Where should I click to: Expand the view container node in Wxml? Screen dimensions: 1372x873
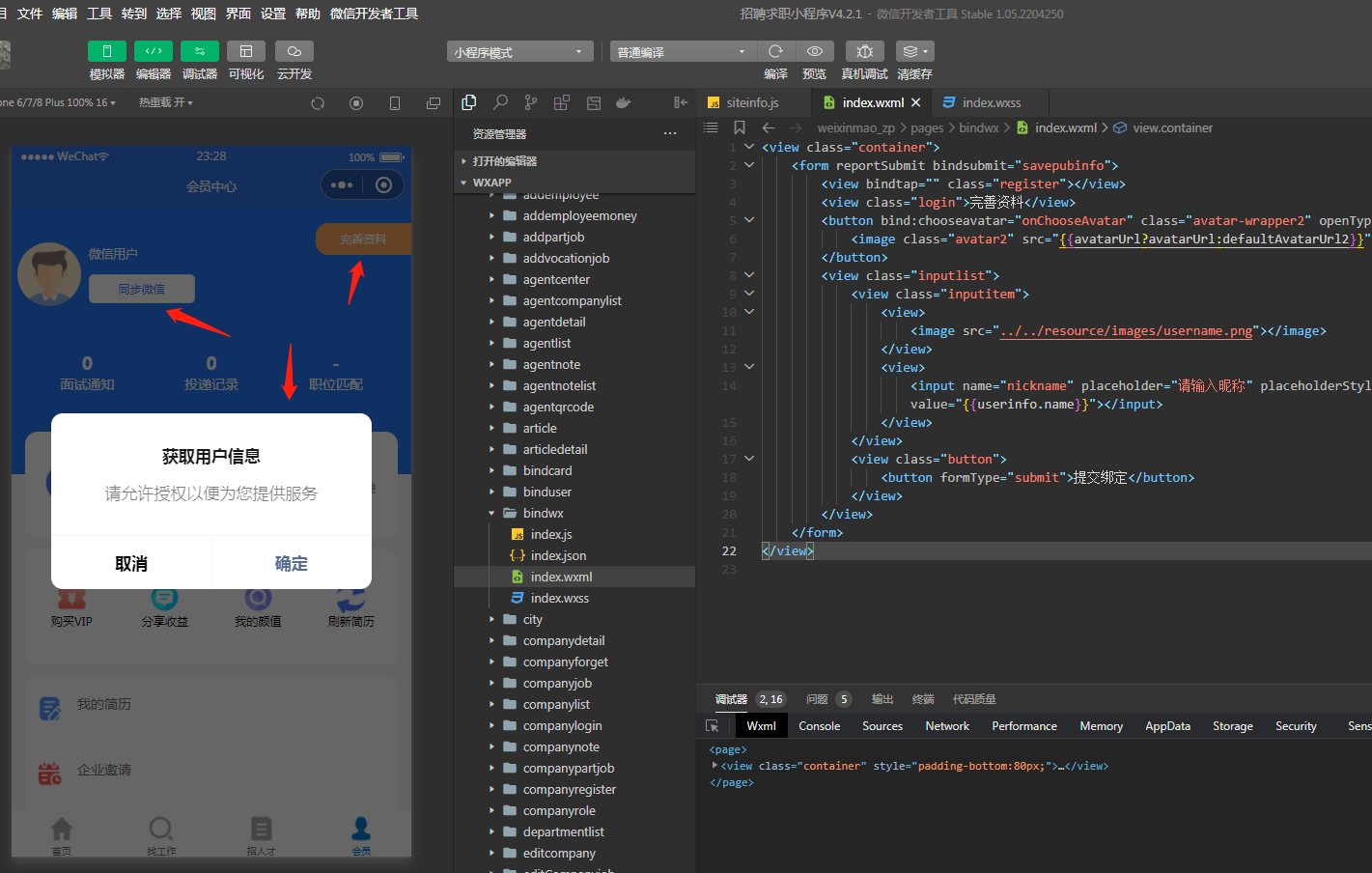[715, 766]
